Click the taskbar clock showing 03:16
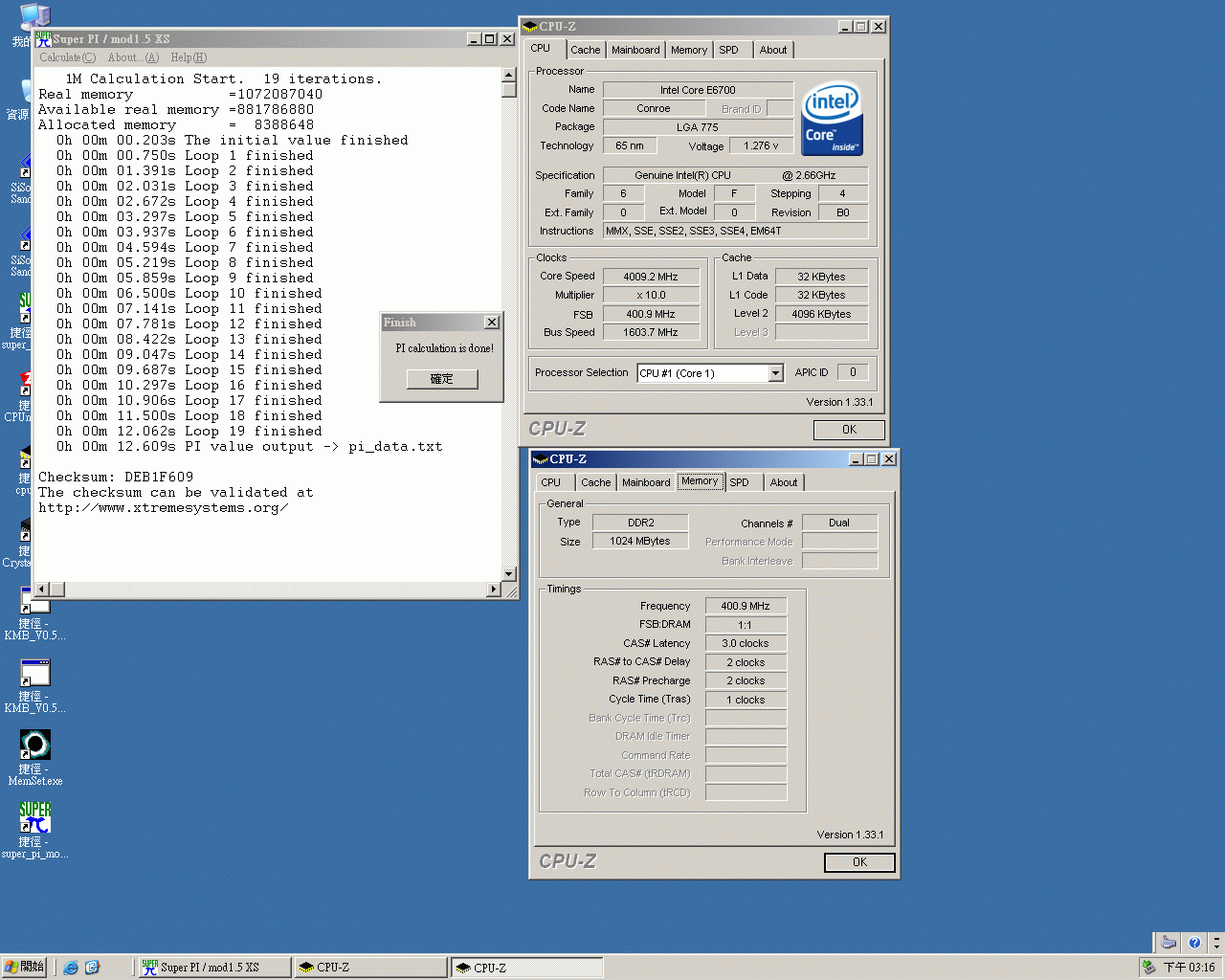 click(x=1189, y=968)
